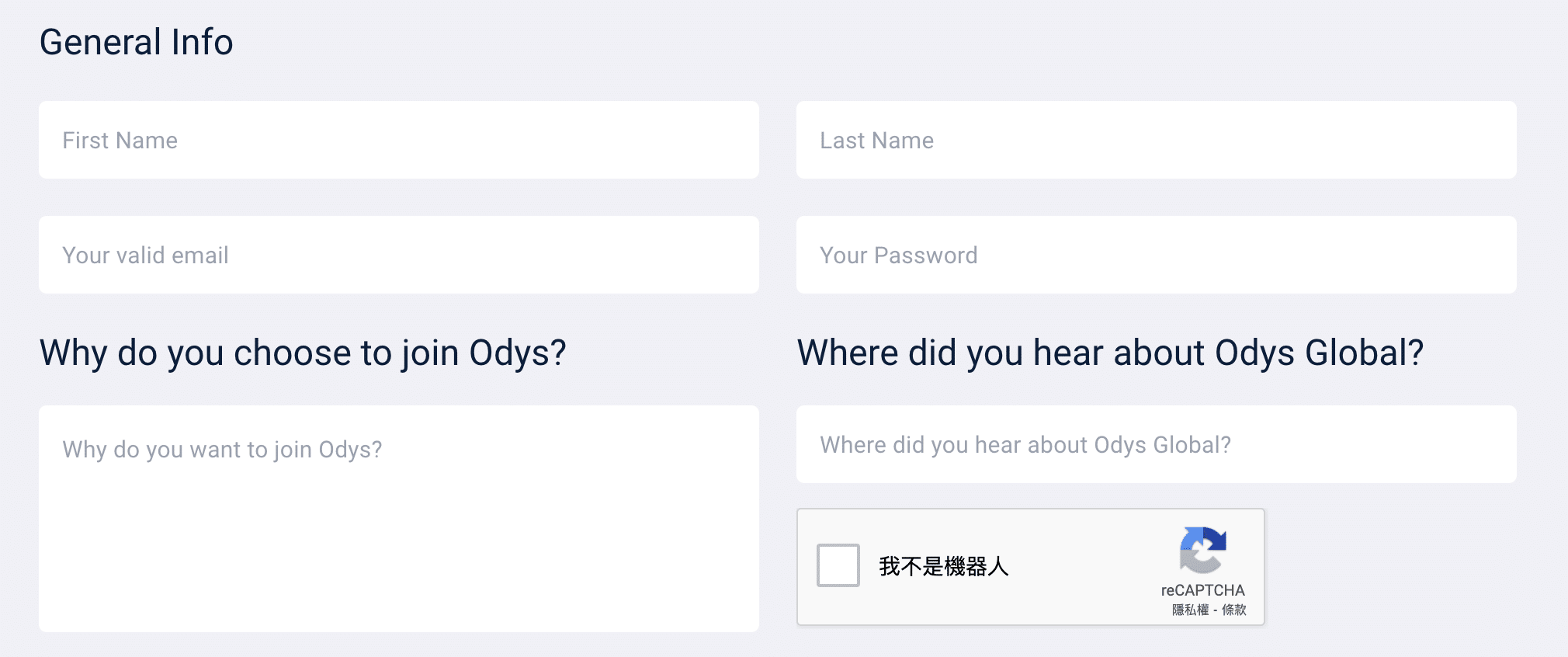Click the 我不是機器人 label text

click(x=944, y=566)
